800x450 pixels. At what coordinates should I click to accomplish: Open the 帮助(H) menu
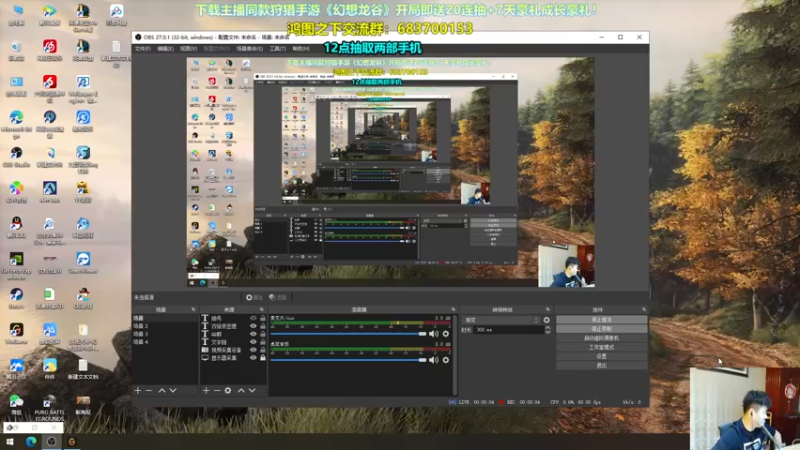301,49
